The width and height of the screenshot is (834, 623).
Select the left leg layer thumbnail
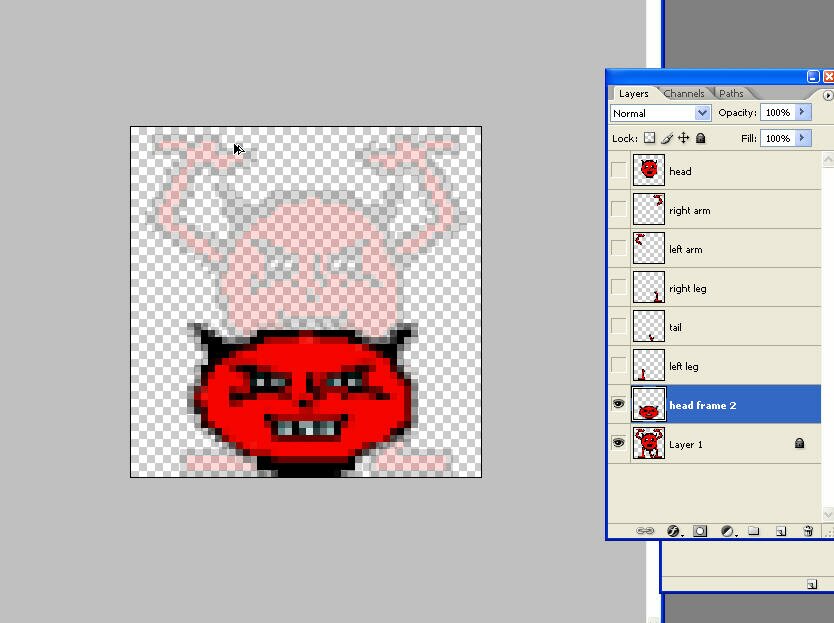pyautogui.click(x=649, y=365)
